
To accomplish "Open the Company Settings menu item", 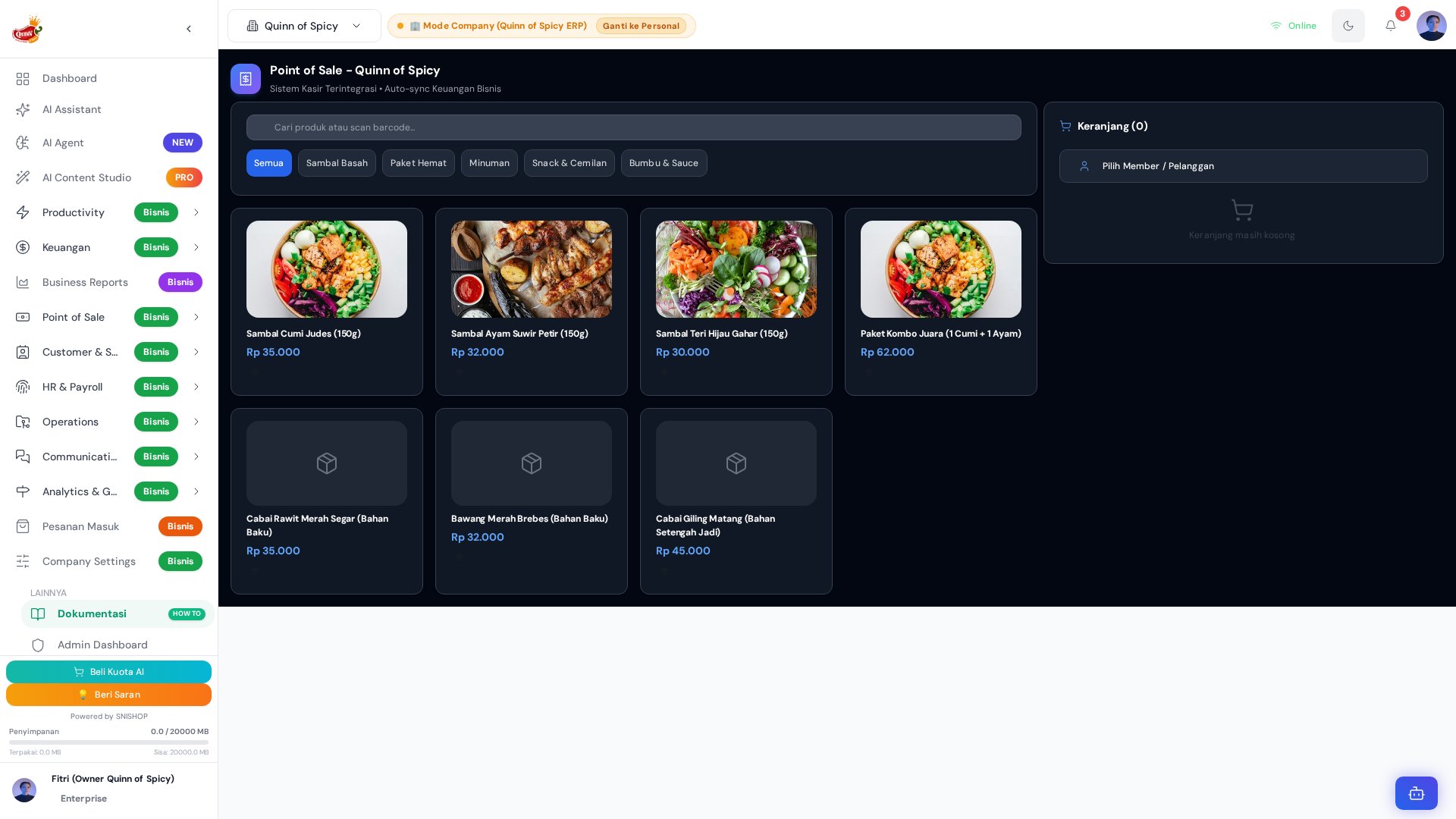I will tap(108, 561).
